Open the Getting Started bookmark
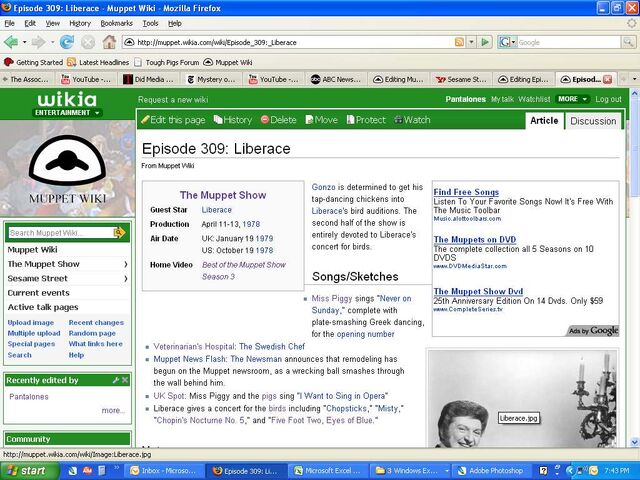Viewport: 640px width, 480px height. [33, 62]
